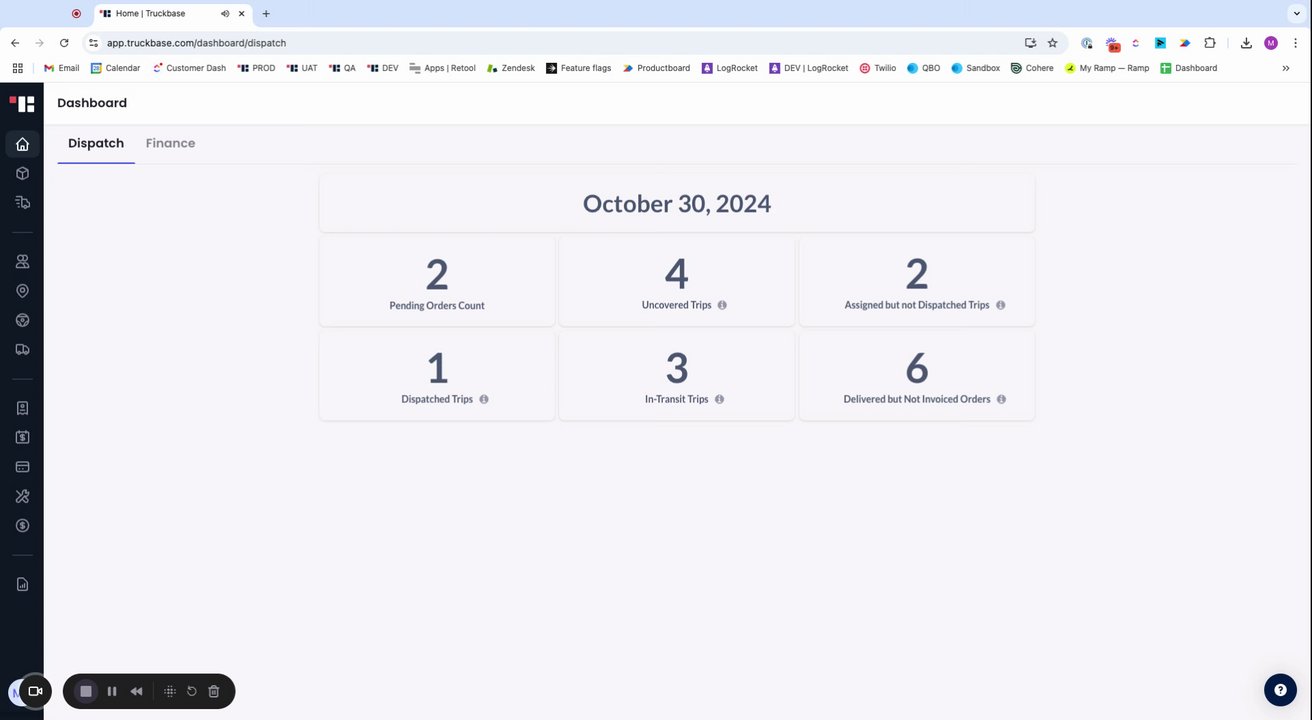Screen dimensions: 1312x720
Task: Show info for Delivered but Not Invoiced Orders
Action: click(x=1001, y=399)
